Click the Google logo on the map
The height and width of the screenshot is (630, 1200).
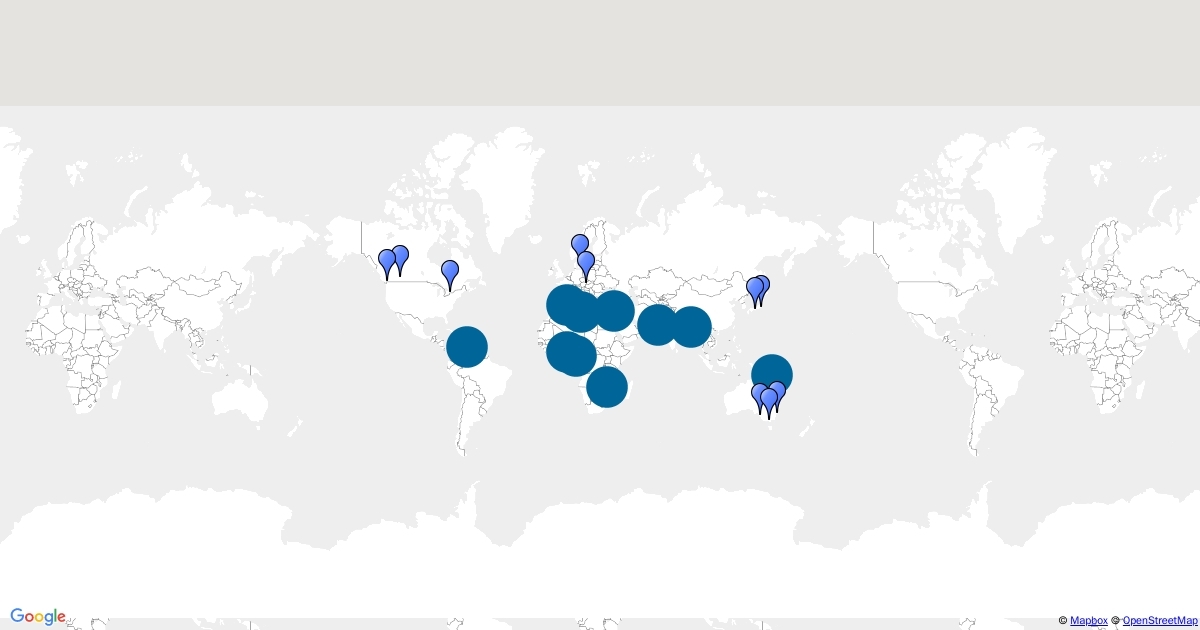pyautogui.click(x=38, y=617)
